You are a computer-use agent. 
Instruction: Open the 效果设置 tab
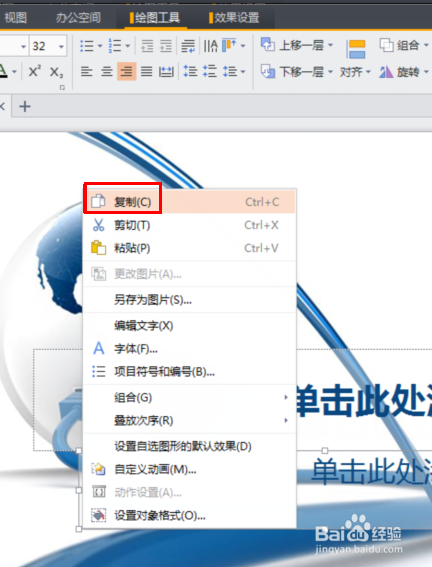234,17
